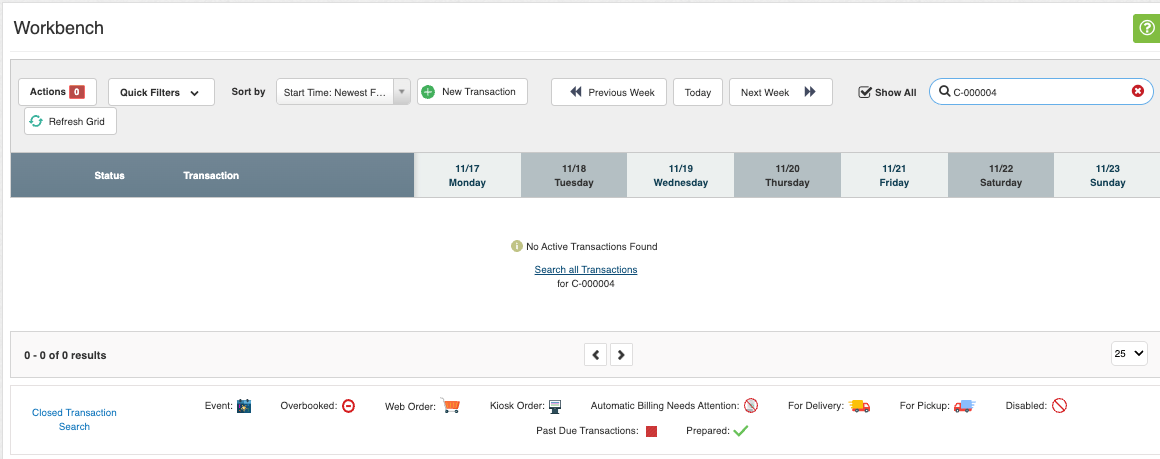This screenshot has width=1160, height=459.
Task: Click the Kiosk Order computer icon
Action: (x=555, y=406)
